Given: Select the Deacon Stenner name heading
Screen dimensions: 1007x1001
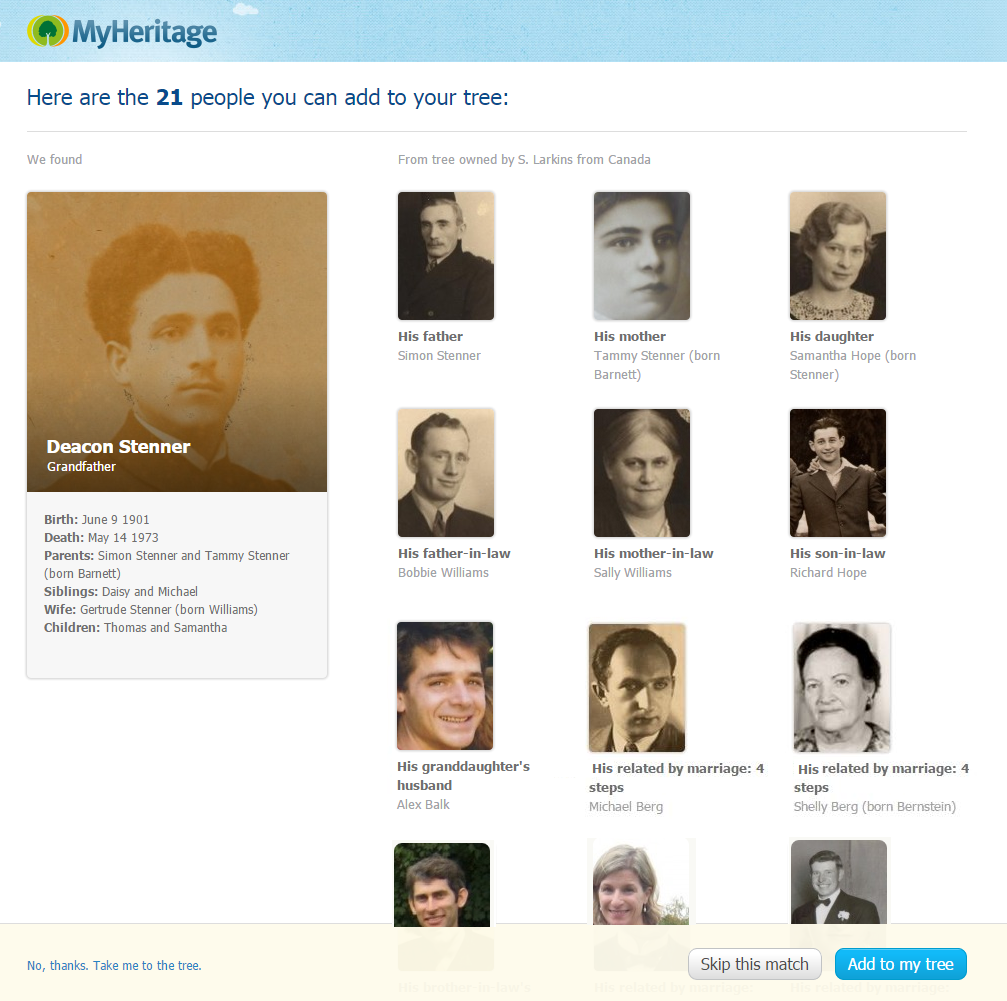Looking at the screenshot, I should tap(118, 446).
